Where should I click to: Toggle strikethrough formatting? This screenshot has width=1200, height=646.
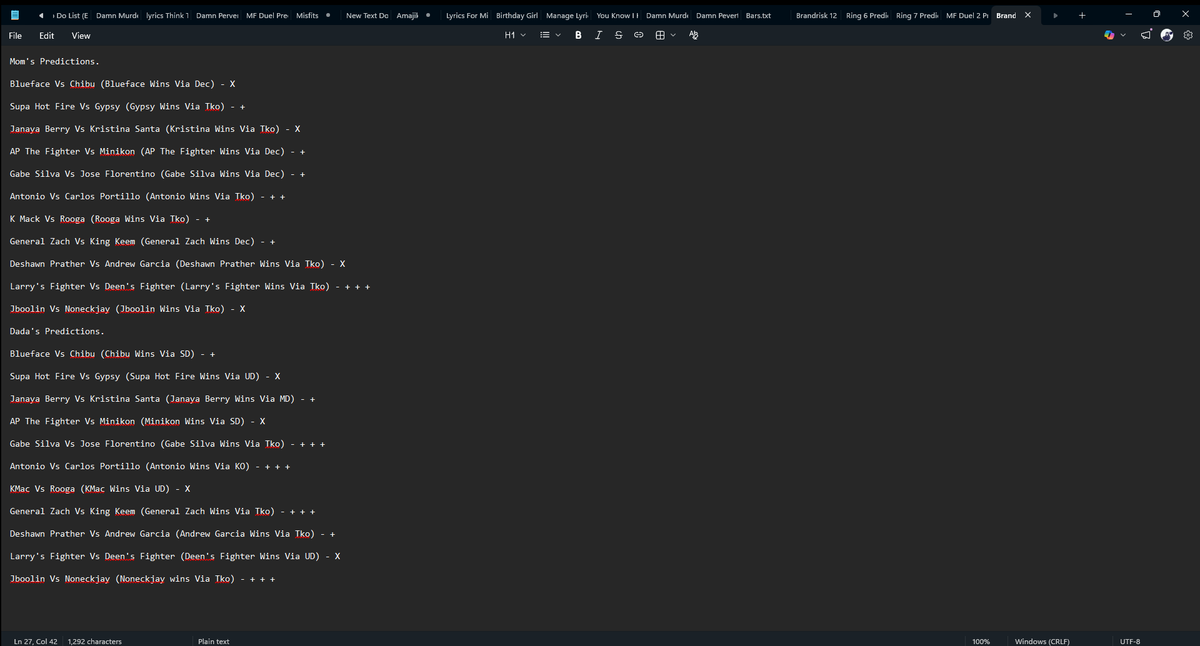click(x=618, y=35)
